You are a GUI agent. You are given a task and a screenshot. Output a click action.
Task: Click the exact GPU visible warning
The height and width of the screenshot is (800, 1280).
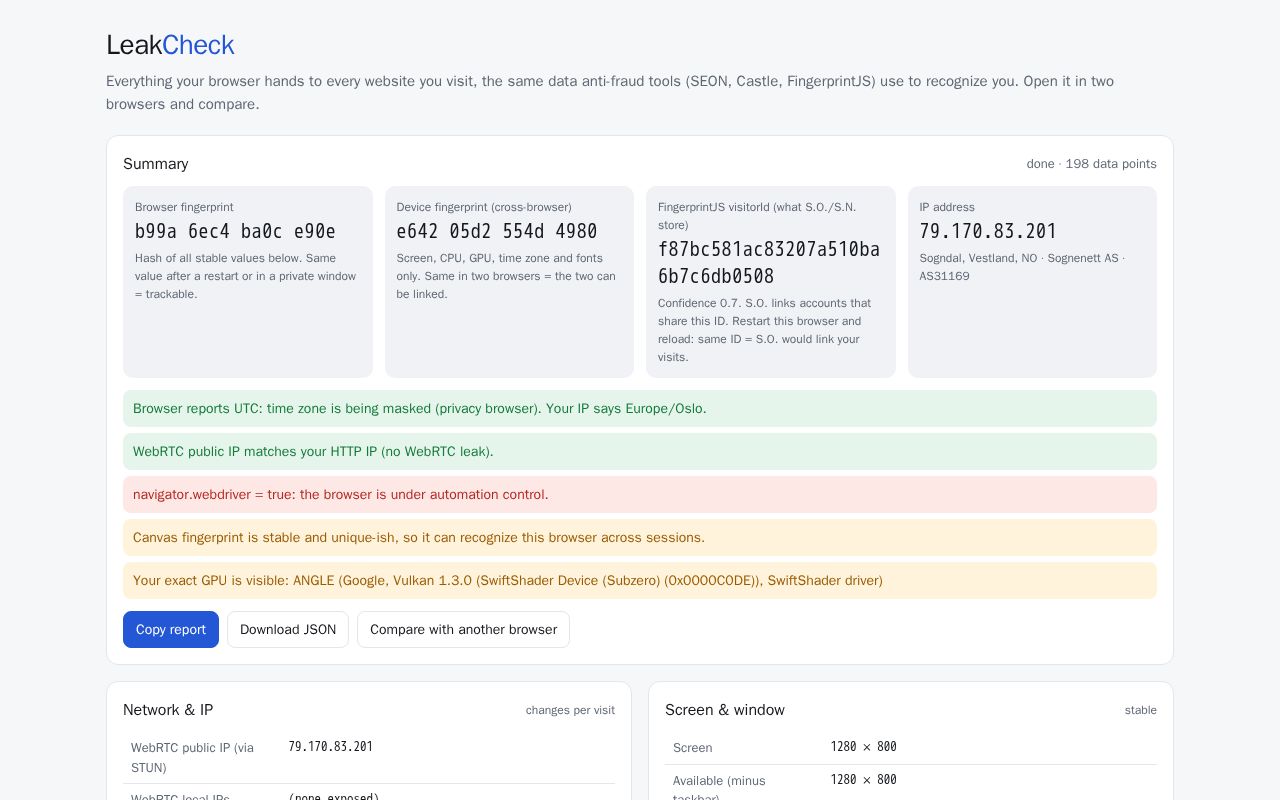[x=640, y=580]
